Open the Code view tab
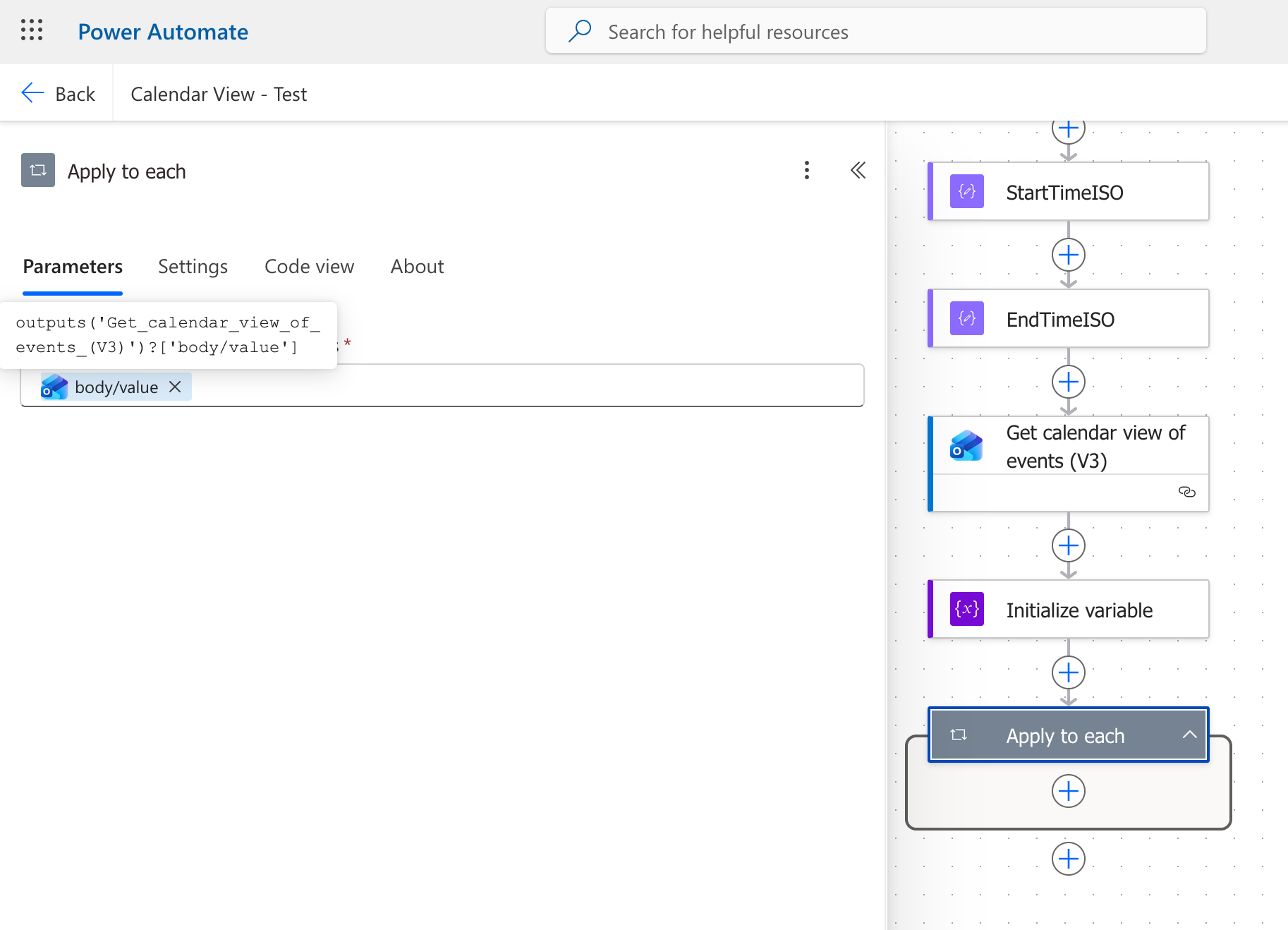Image resolution: width=1288 pixels, height=930 pixels. pyautogui.click(x=309, y=267)
